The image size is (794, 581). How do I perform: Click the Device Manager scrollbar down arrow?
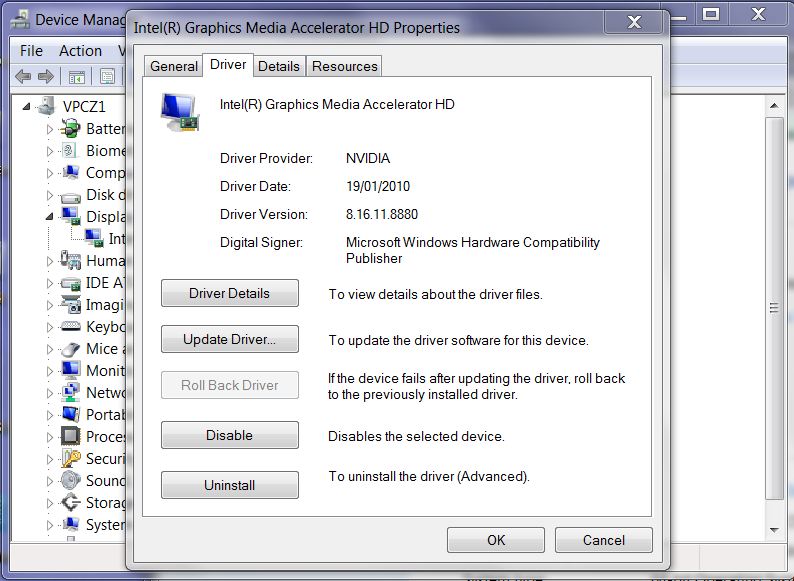pos(774,530)
